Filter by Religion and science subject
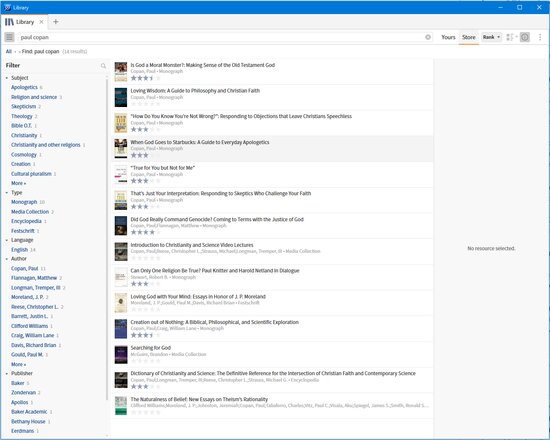The height and width of the screenshot is (440, 550). click(x=34, y=97)
